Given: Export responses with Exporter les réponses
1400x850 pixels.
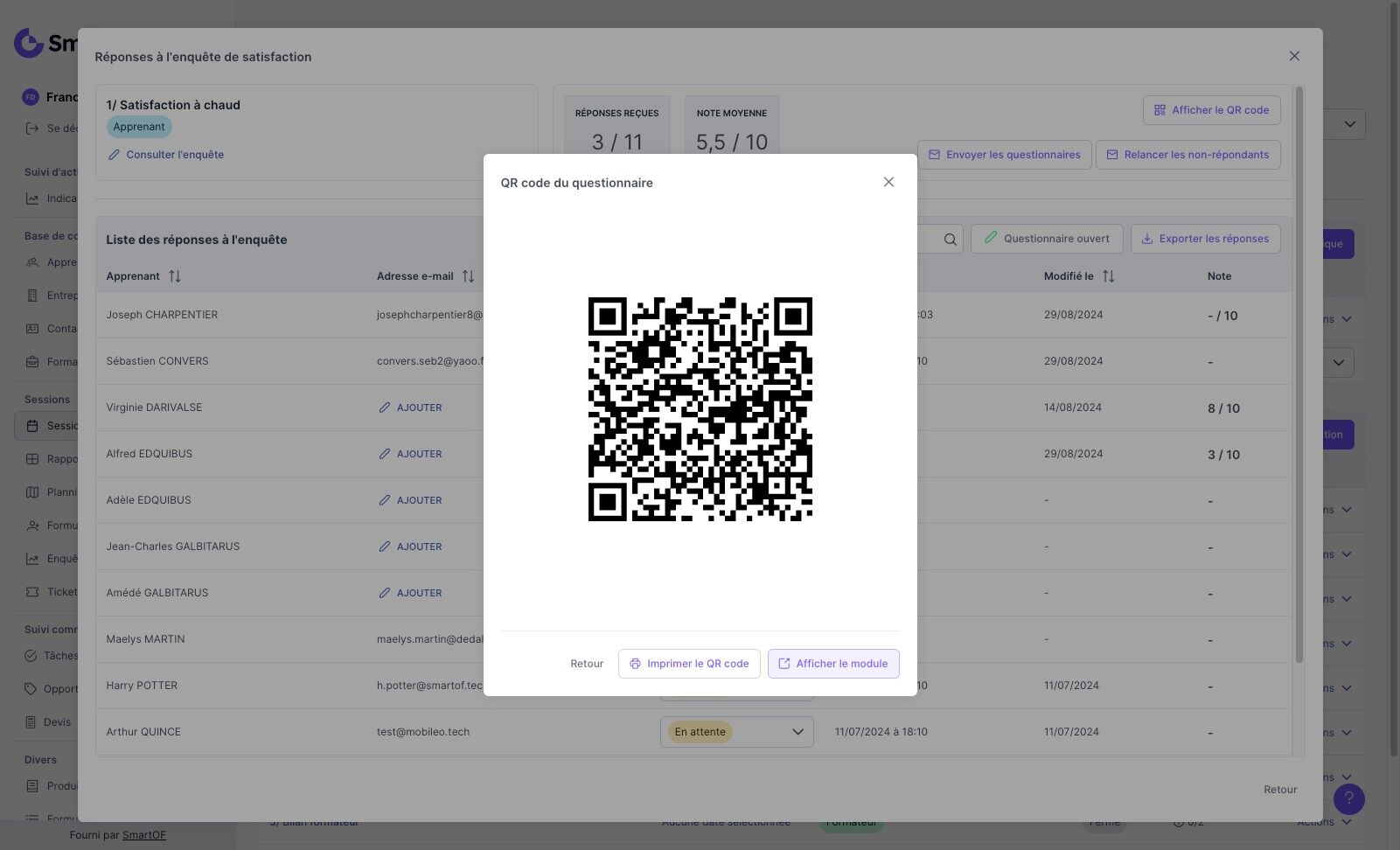Looking at the screenshot, I should [x=1206, y=239].
